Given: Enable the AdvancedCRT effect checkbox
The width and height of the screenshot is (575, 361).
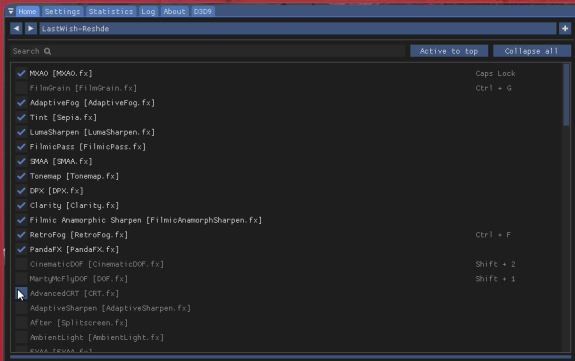Looking at the screenshot, I should (21, 293).
